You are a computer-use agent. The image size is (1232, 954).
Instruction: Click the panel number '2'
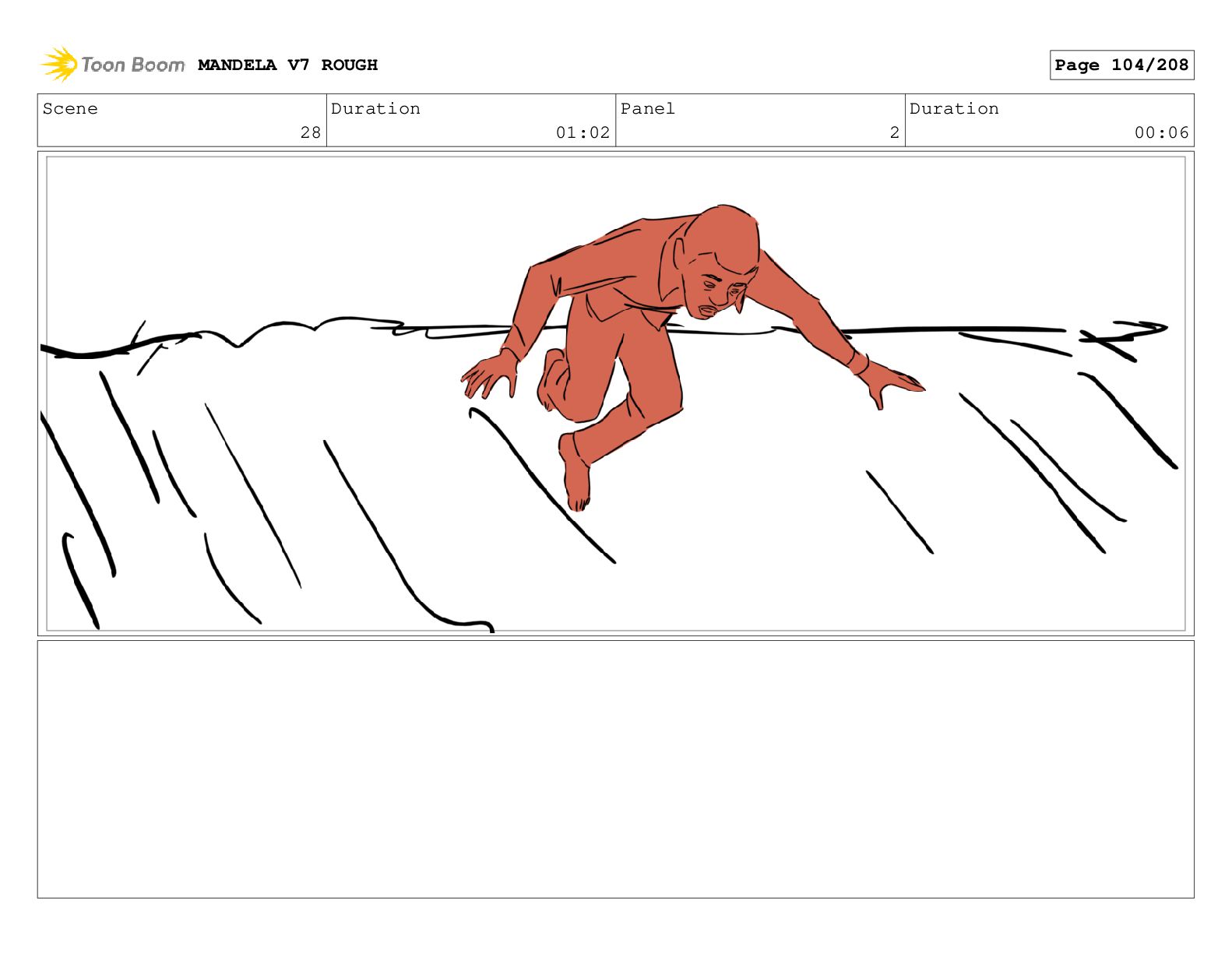tap(895, 133)
